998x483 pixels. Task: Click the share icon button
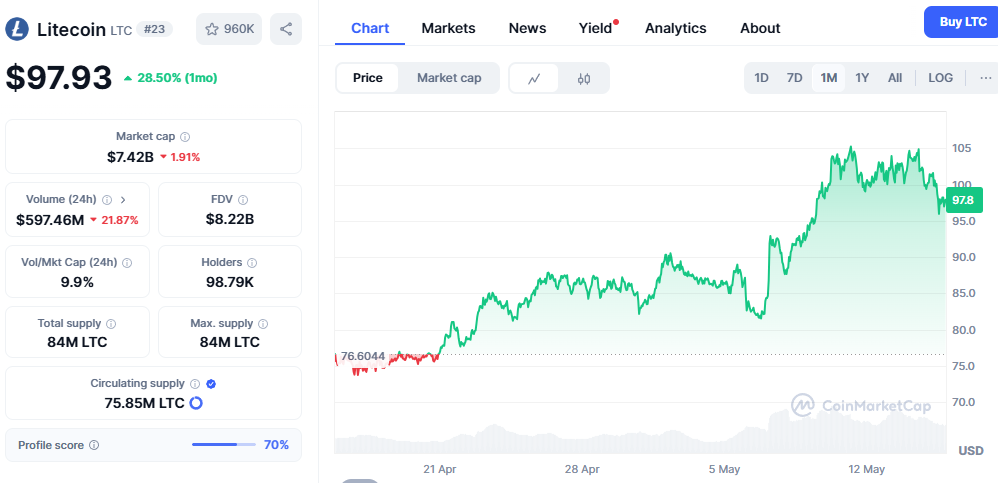286,29
